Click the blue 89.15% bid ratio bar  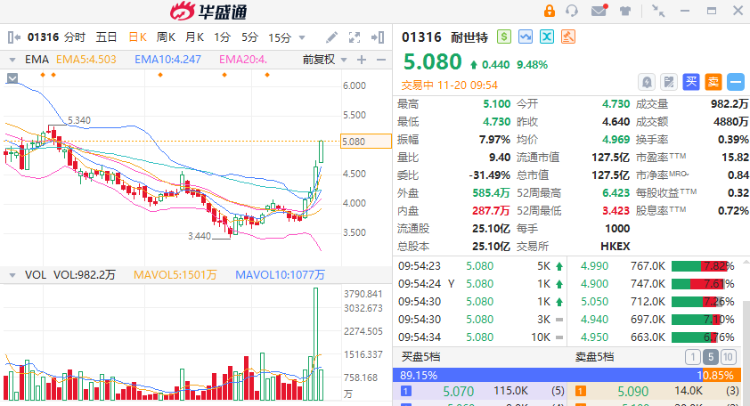click(547, 375)
